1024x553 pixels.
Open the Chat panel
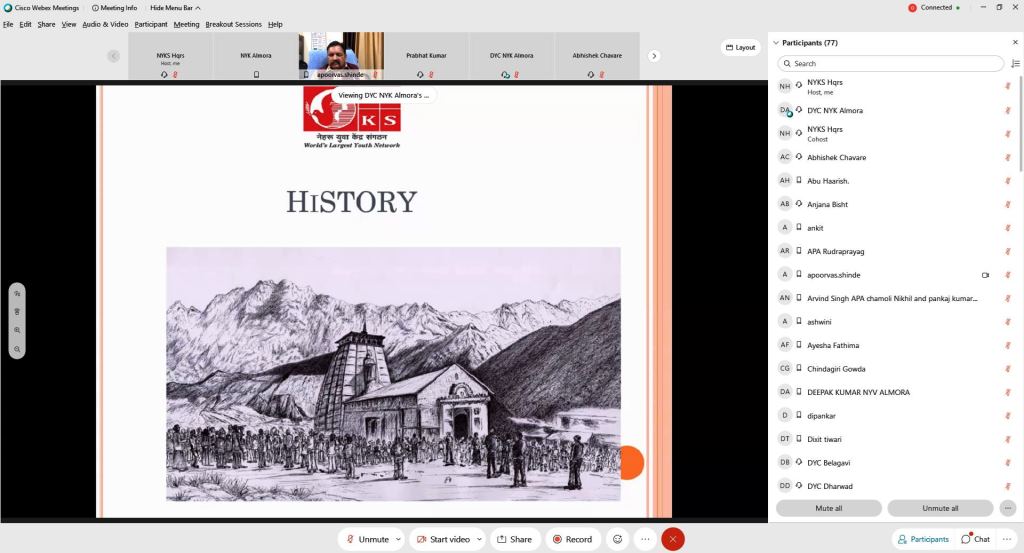coord(976,539)
